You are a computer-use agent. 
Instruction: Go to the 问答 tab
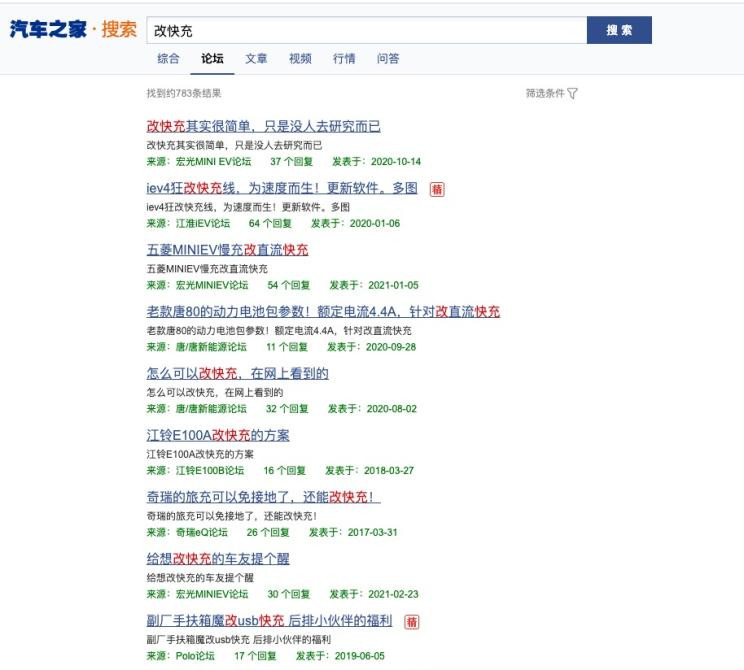tap(388, 58)
